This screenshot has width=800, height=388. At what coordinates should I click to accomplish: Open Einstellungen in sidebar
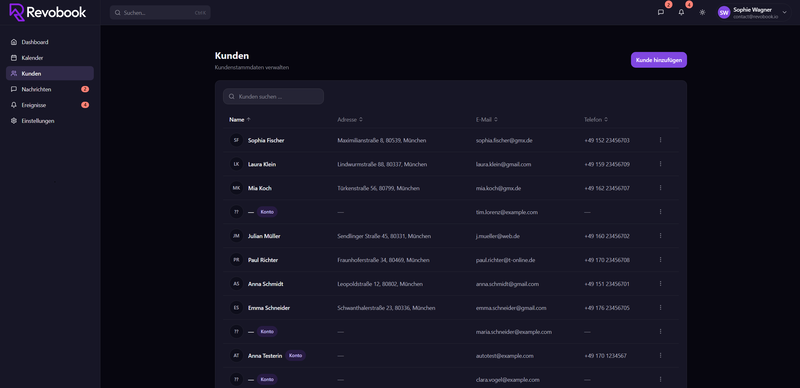pos(50,121)
